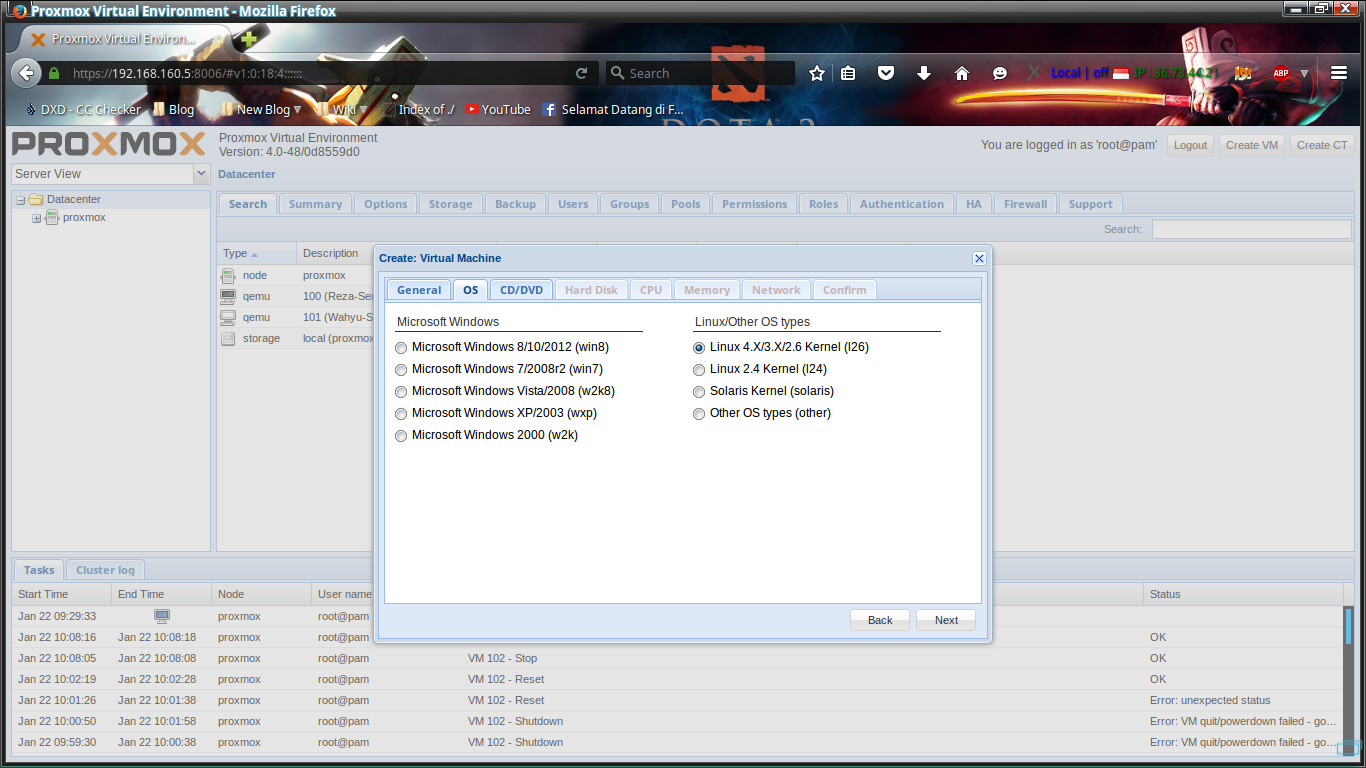The height and width of the screenshot is (768, 1366).
Task: Bookmark this page with the star icon
Action: (x=817, y=73)
